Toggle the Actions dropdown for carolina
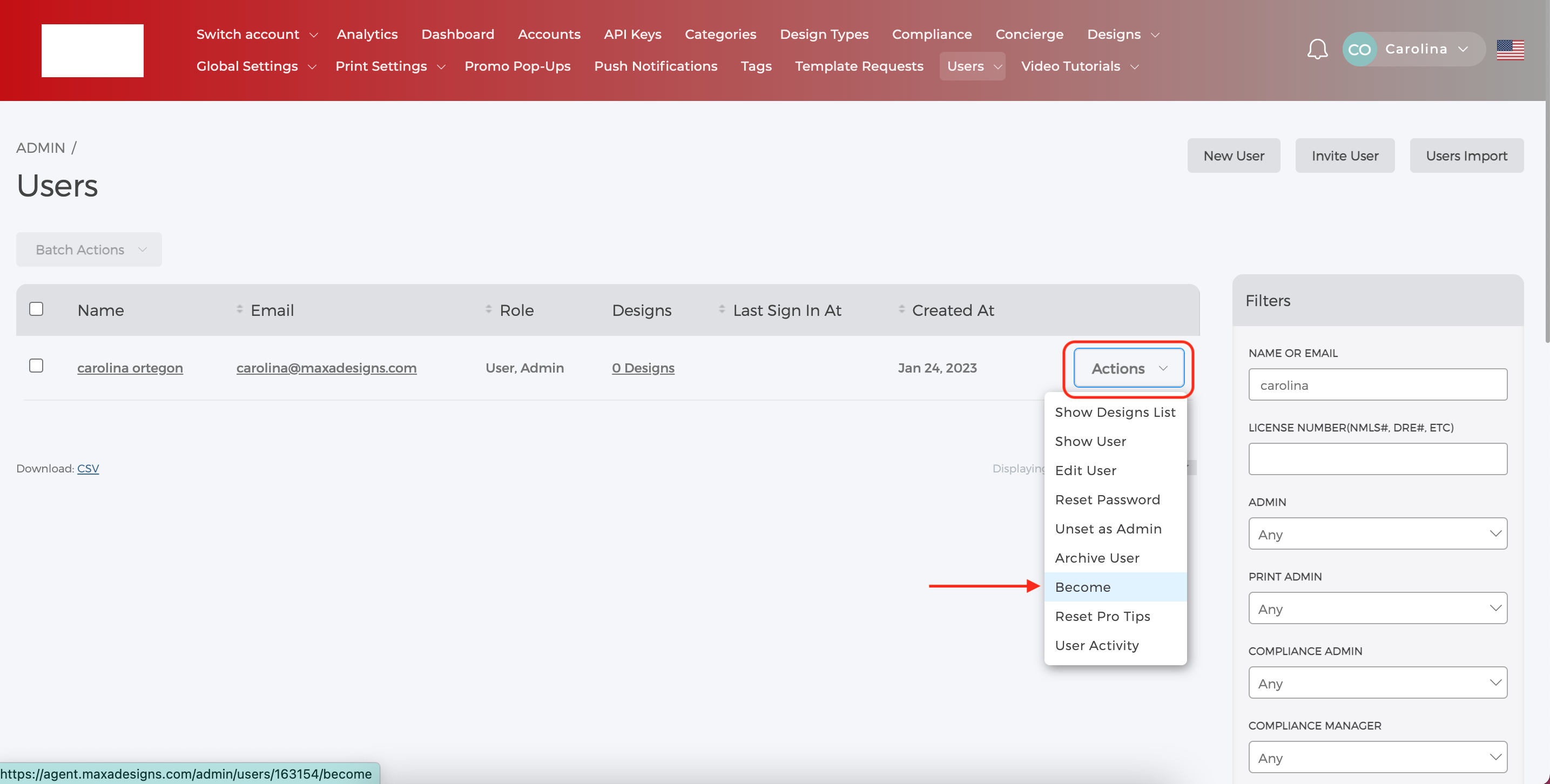Image resolution: width=1550 pixels, height=784 pixels. click(x=1128, y=368)
